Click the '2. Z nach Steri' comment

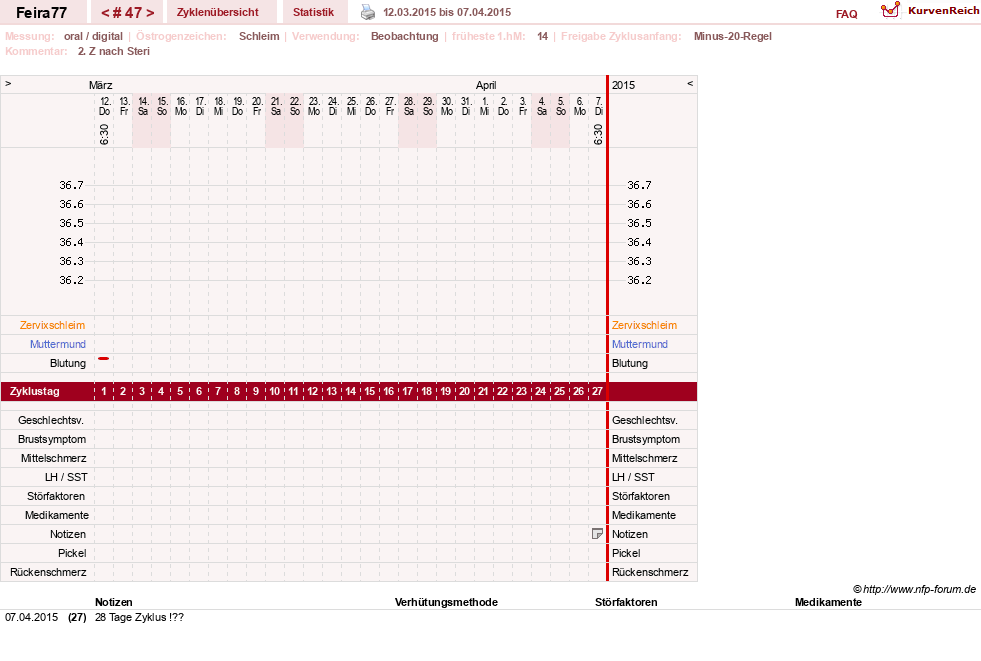114,51
